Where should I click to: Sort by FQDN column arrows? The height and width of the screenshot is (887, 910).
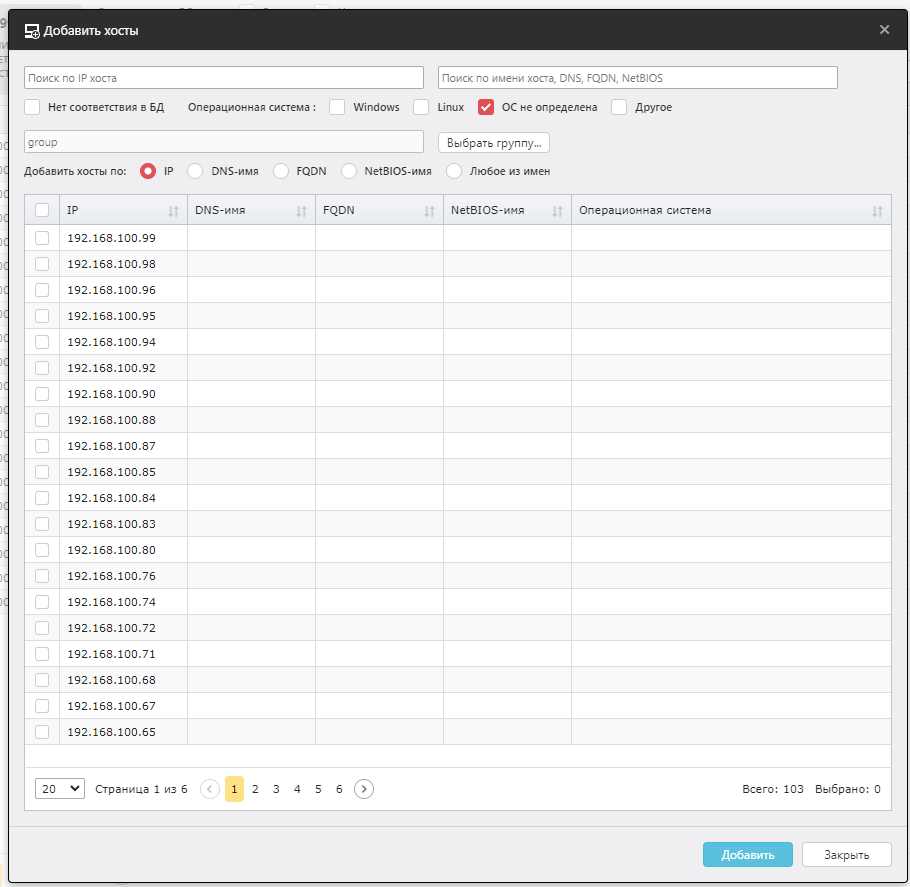[429, 211]
